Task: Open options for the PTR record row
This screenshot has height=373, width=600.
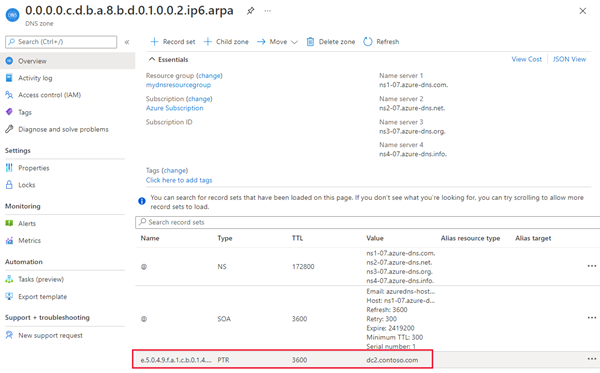Action: [592, 359]
